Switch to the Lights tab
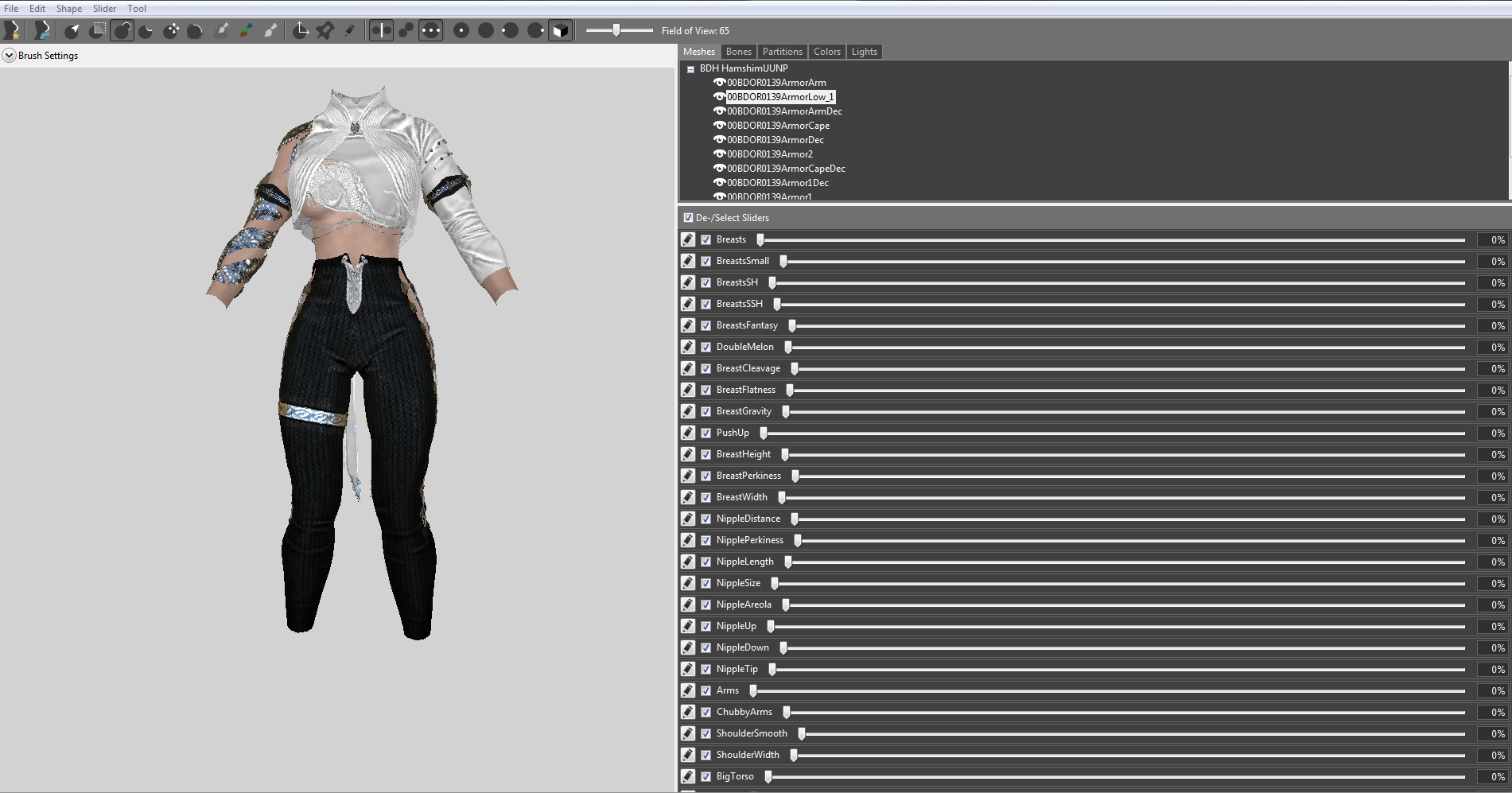The image size is (1512, 793). (x=865, y=52)
